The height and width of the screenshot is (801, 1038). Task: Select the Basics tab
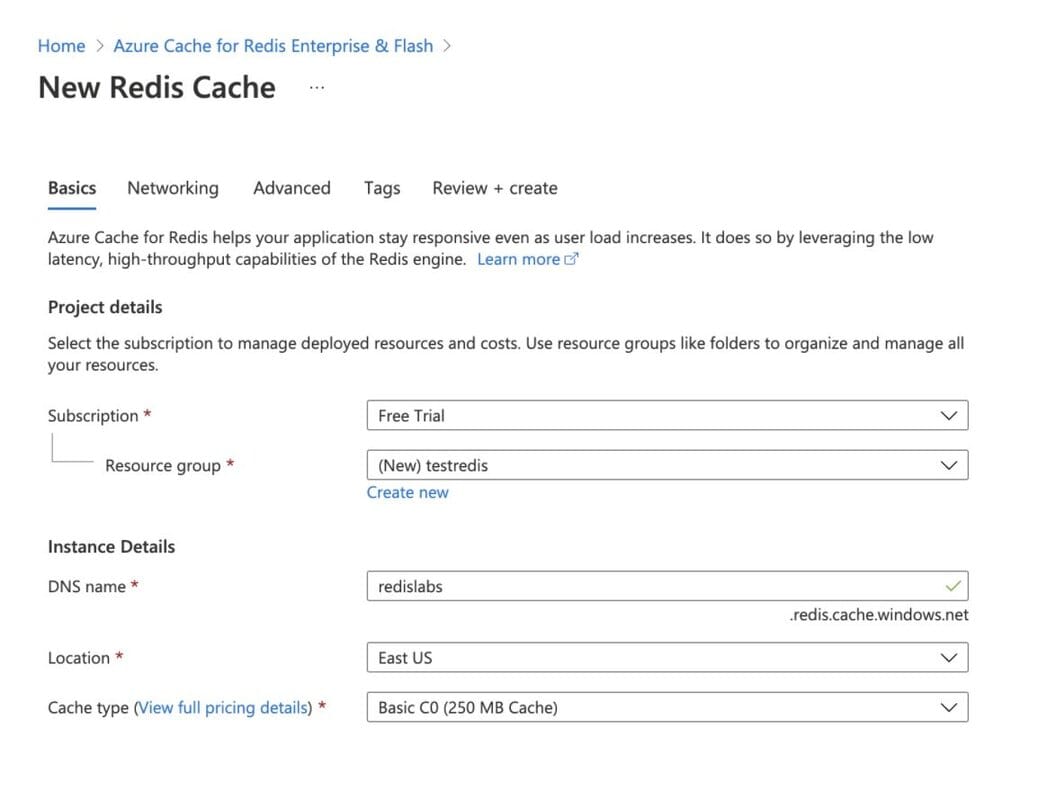tap(71, 188)
